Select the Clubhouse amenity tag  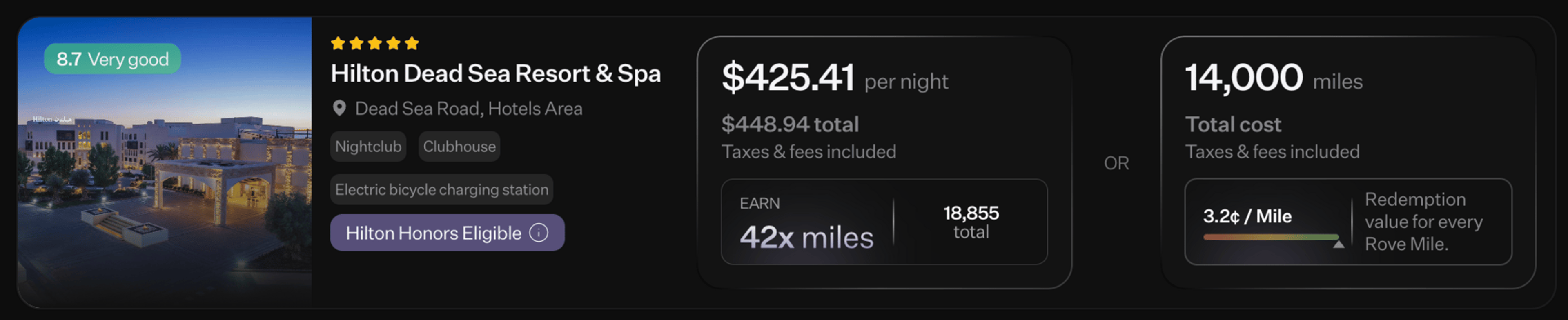[459, 147]
